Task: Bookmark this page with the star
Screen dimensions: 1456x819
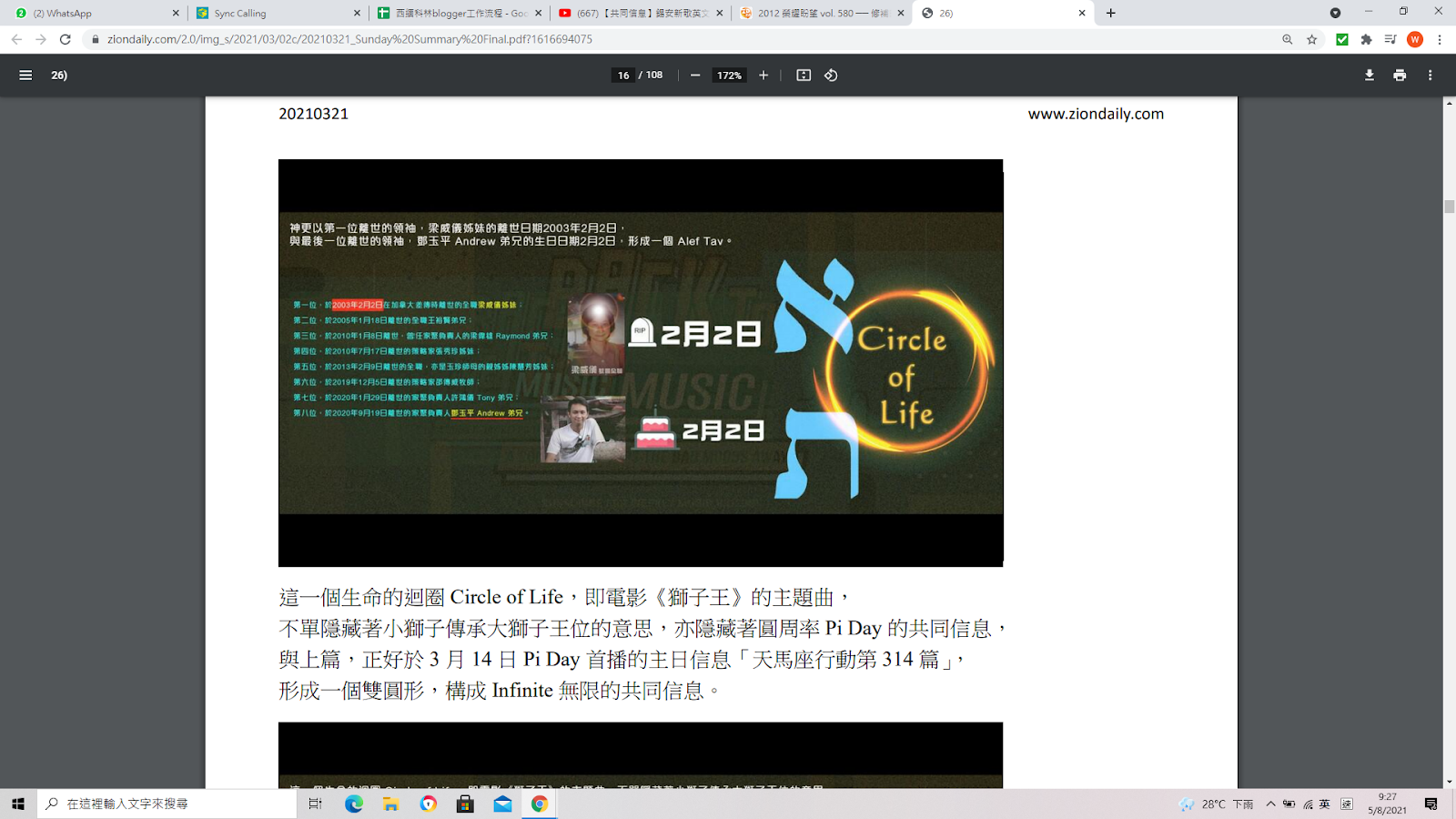Action: 1311,39
